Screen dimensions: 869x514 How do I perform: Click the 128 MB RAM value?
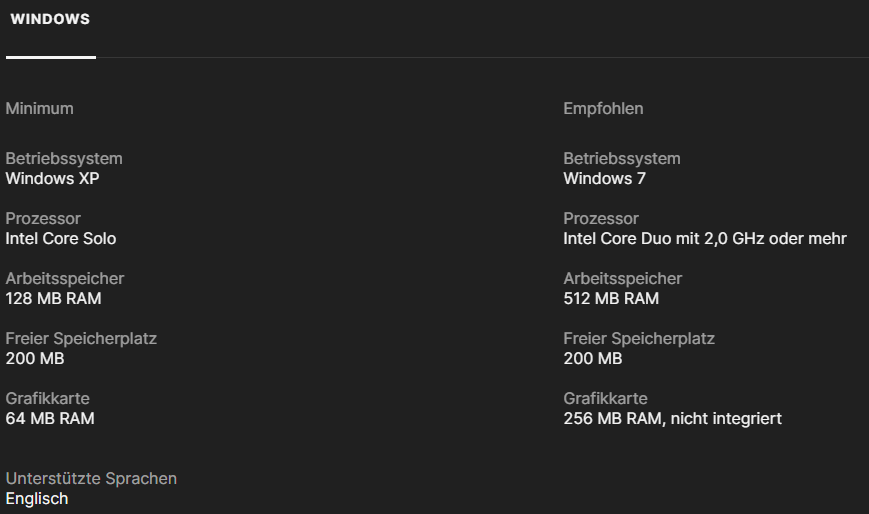point(53,299)
